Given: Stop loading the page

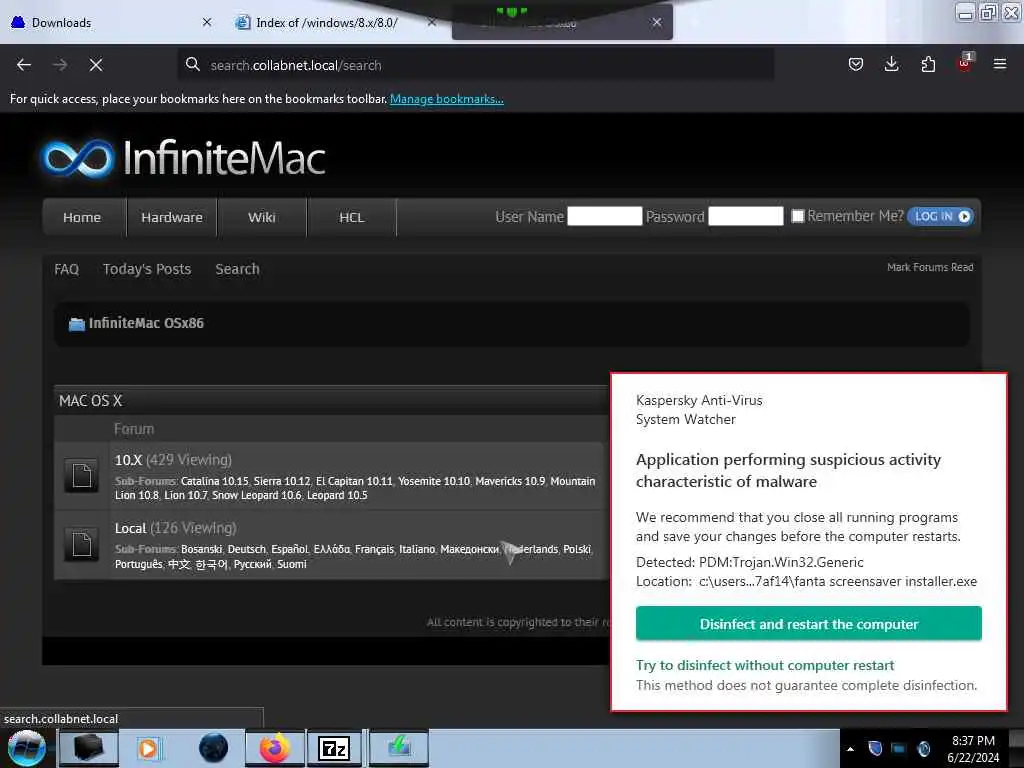Looking at the screenshot, I should pos(96,65).
